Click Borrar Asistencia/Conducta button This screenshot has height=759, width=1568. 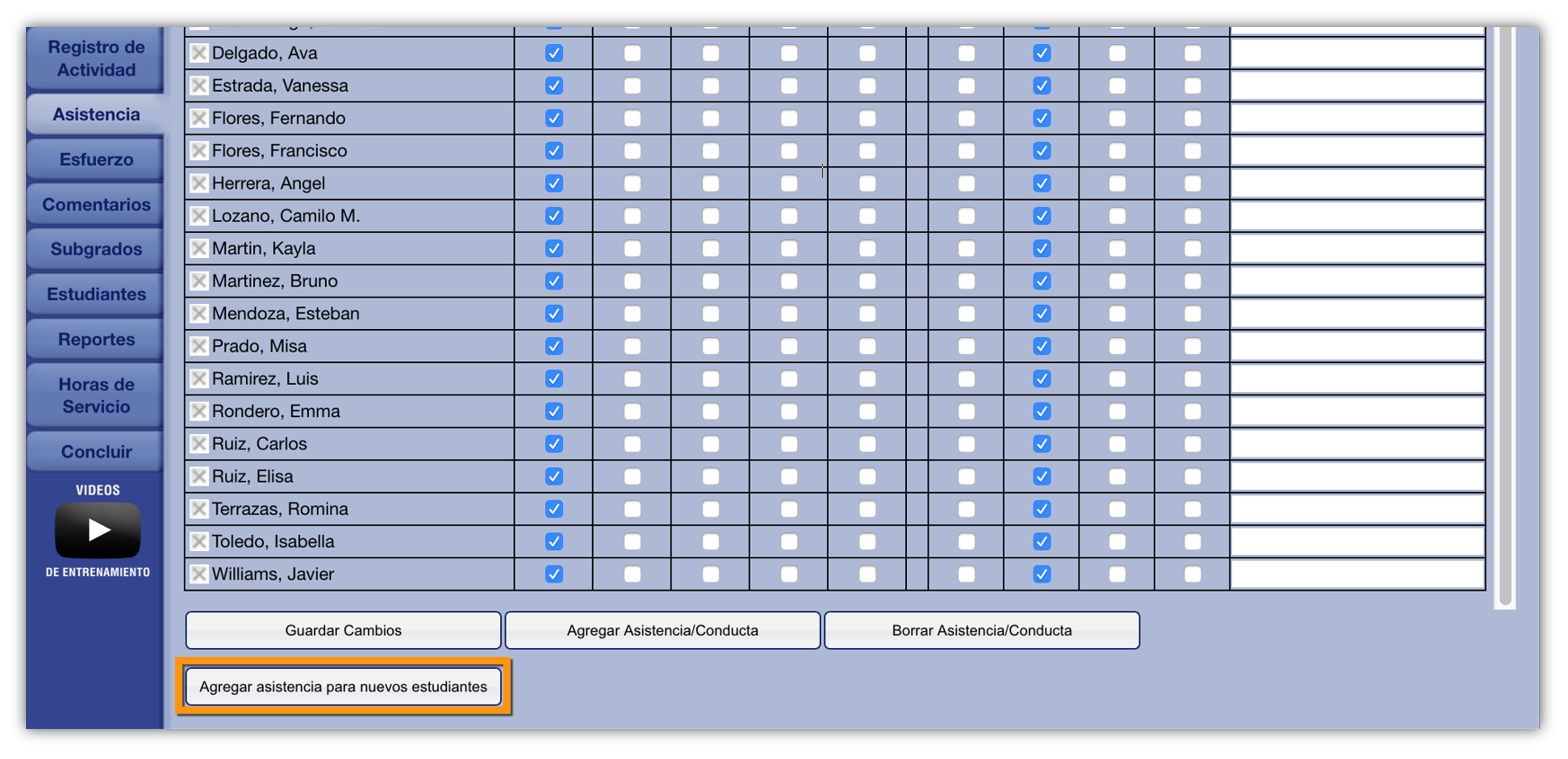981,631
